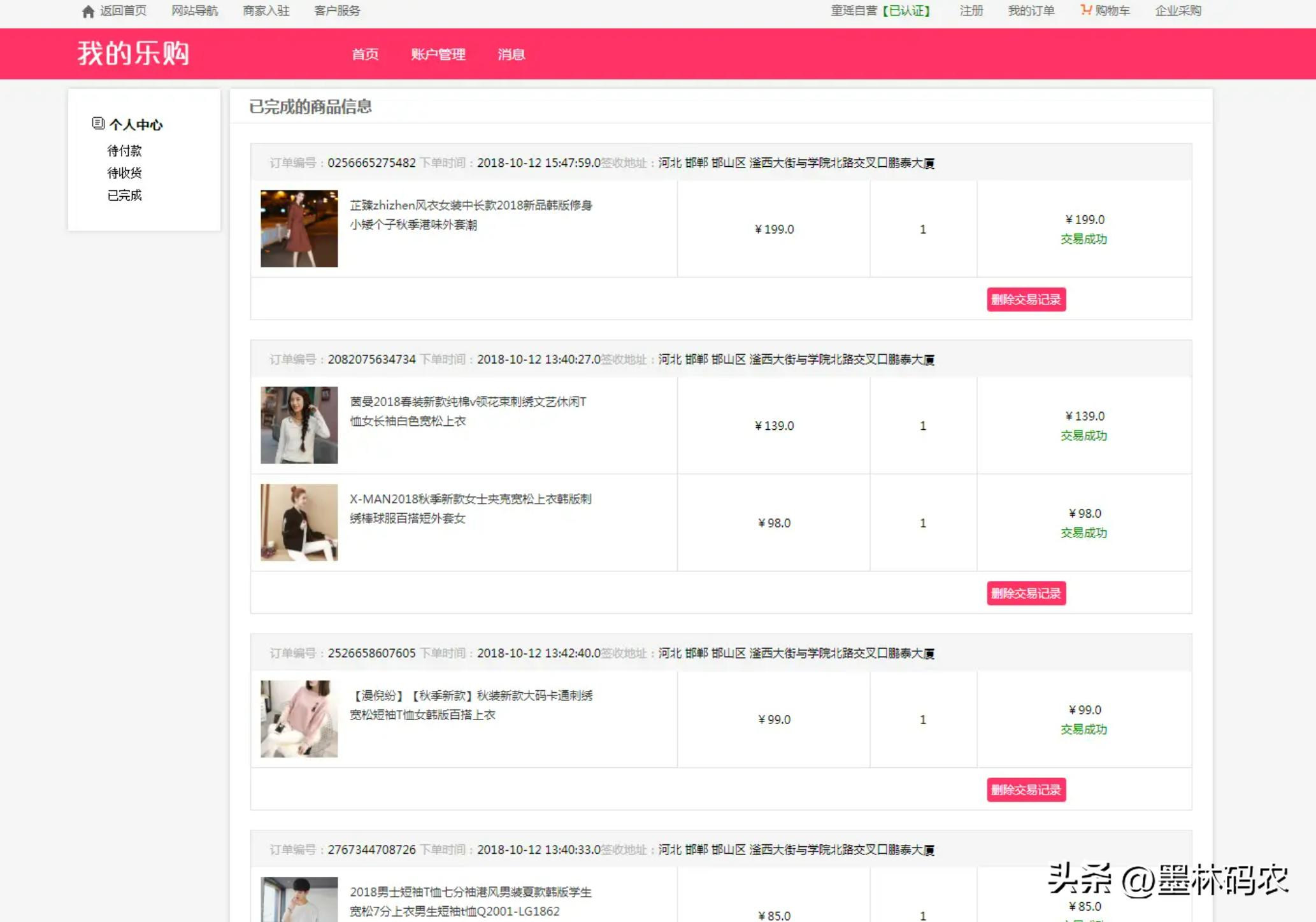Open the white V-neck shirt thumbnail
The image size is (1316, 922).
299,425
